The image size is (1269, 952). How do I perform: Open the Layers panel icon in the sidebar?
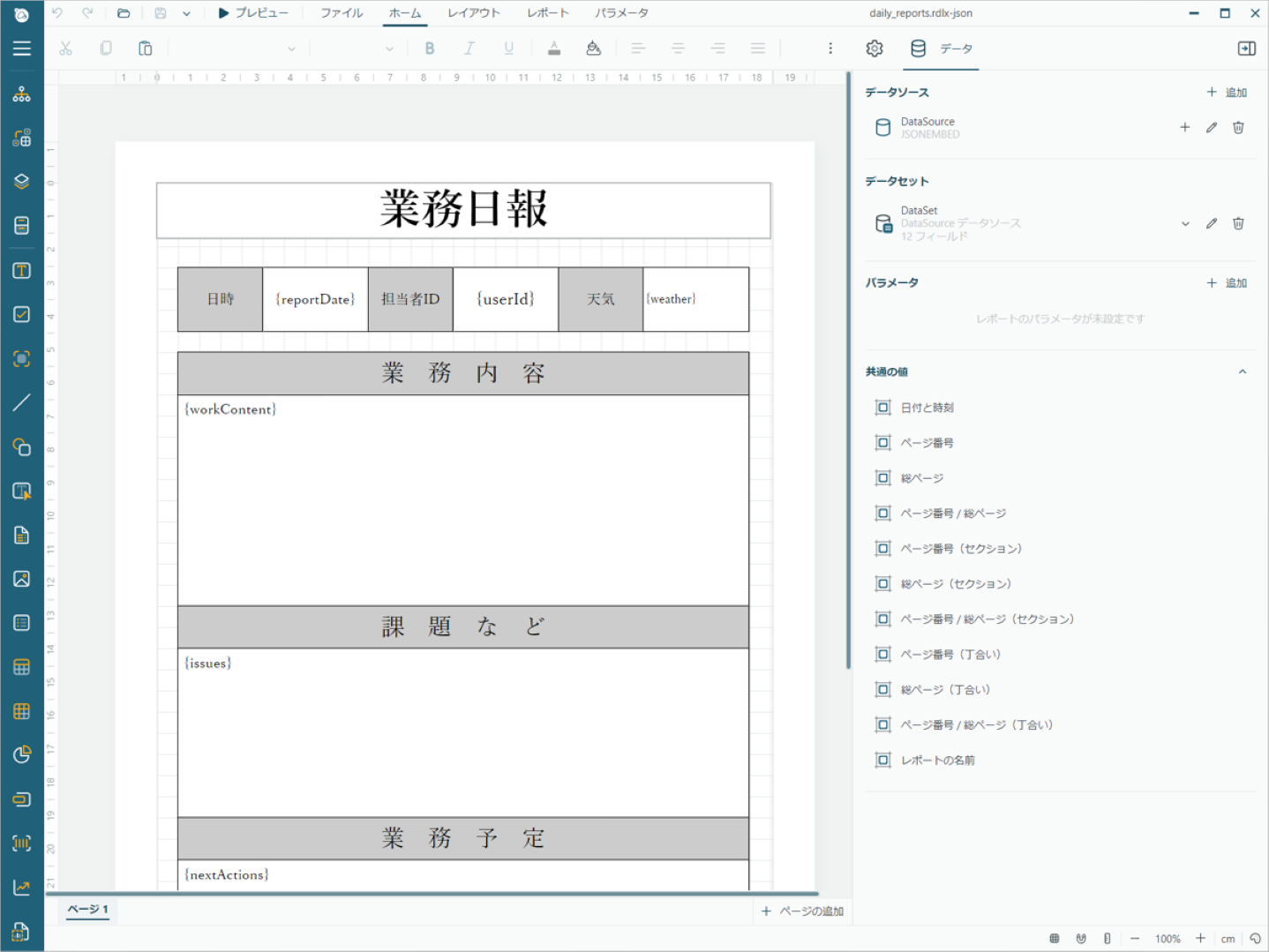tap(21, 182)
